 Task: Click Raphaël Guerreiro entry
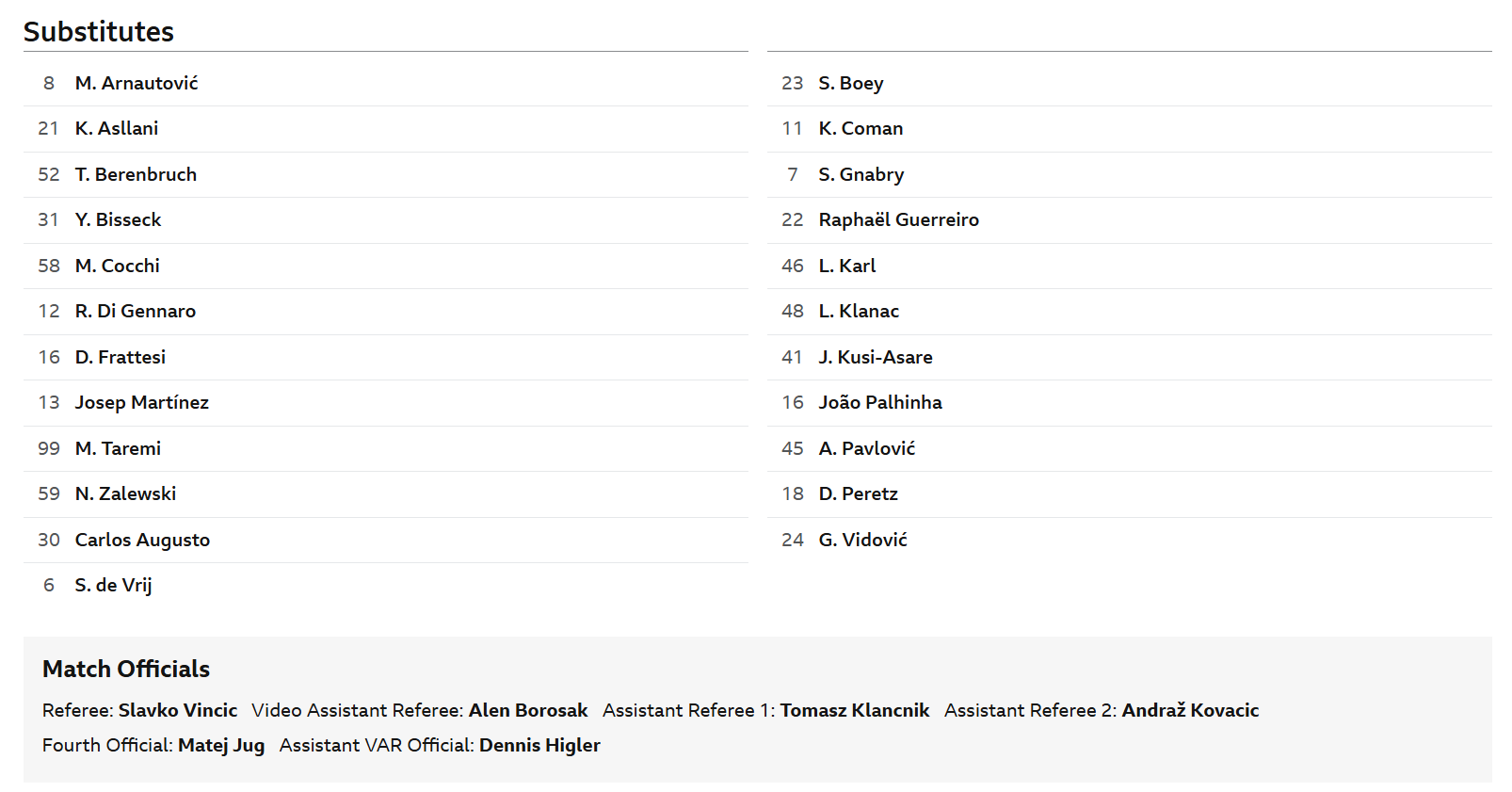click(x=899, y=219)
